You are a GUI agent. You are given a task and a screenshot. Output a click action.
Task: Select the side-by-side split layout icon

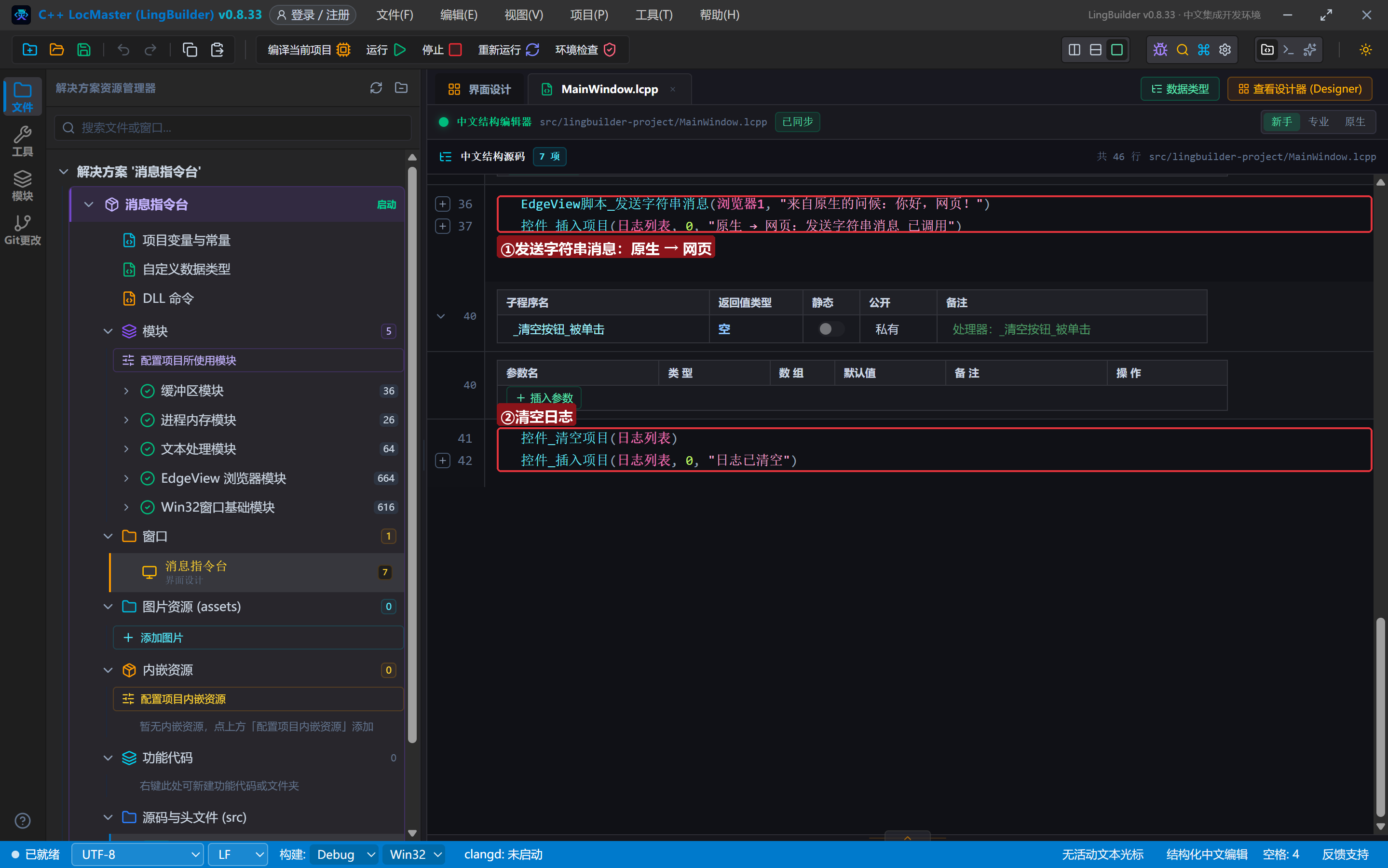click(1074, 50)
